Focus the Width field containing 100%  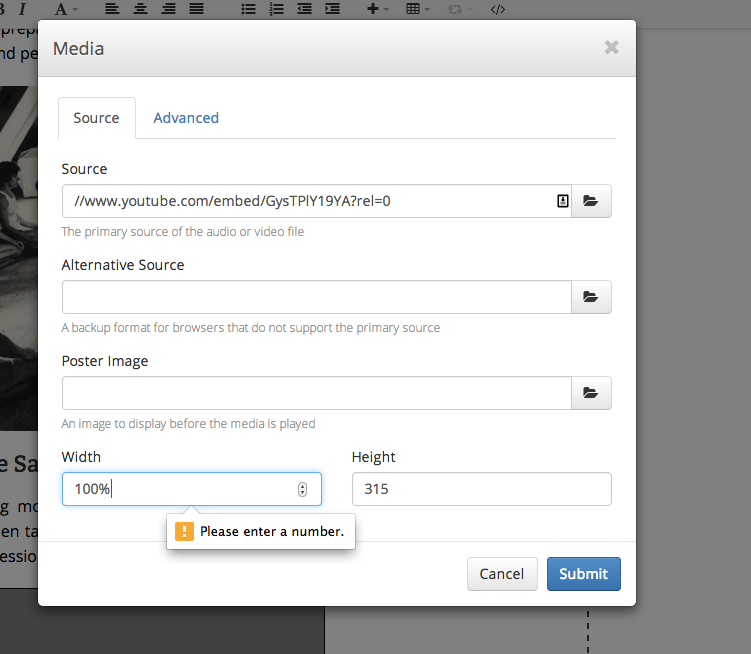[180, 490]
